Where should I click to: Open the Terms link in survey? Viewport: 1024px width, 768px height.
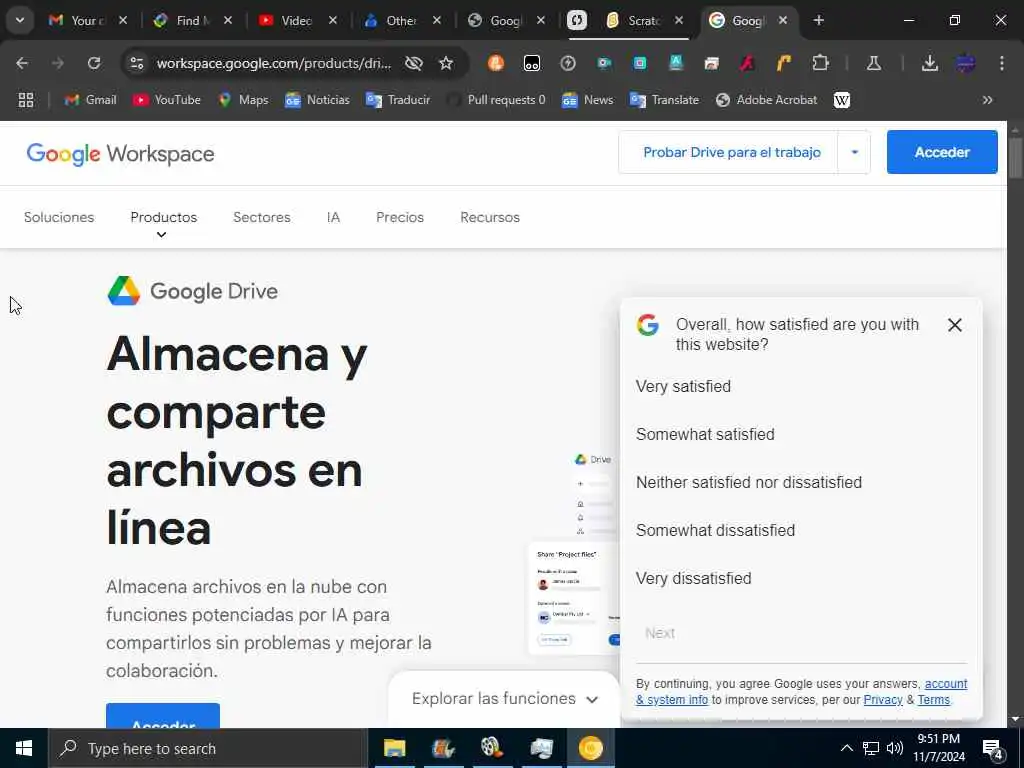coord(934,699)
